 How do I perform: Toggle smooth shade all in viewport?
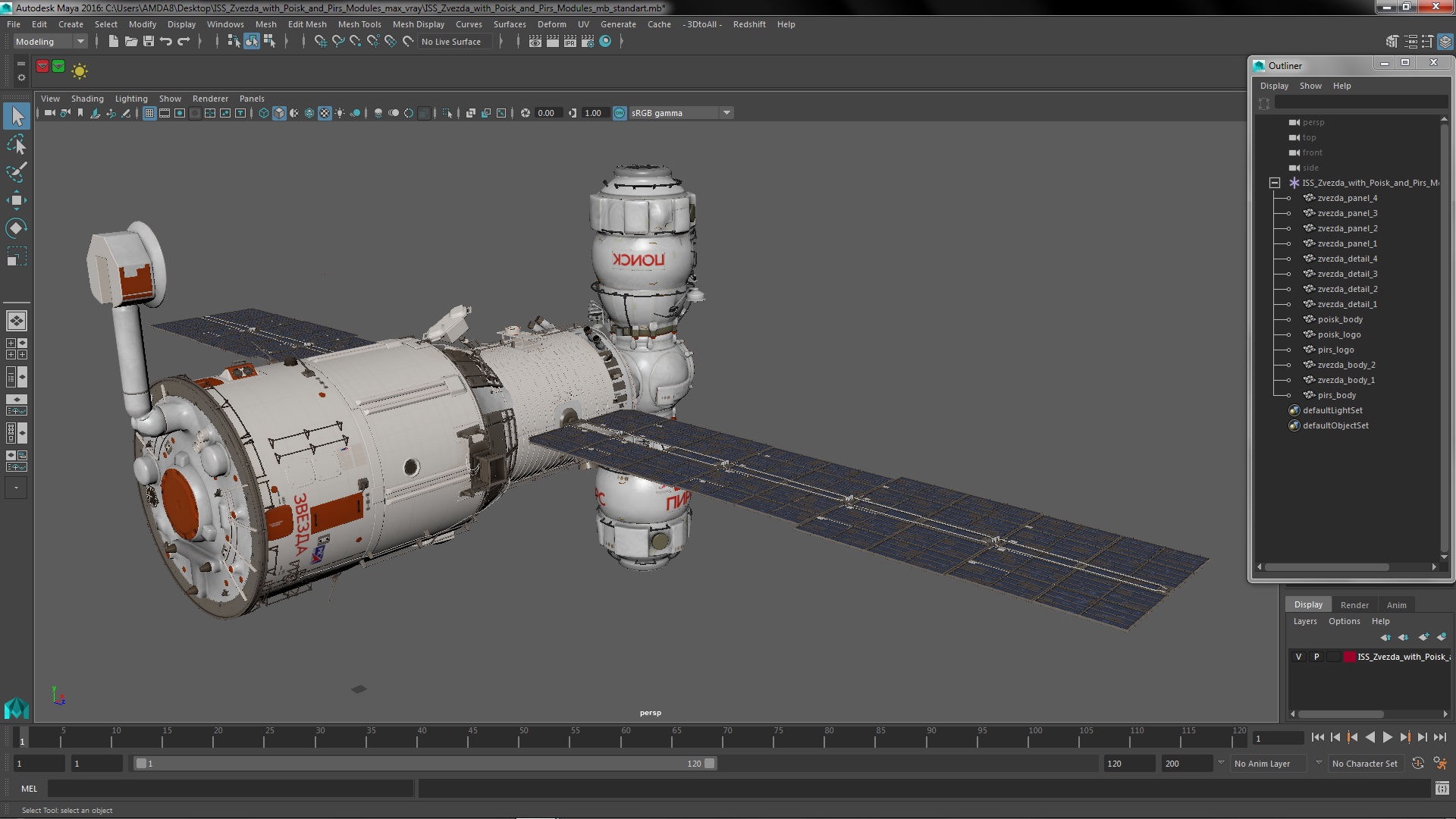coord(279,113)
